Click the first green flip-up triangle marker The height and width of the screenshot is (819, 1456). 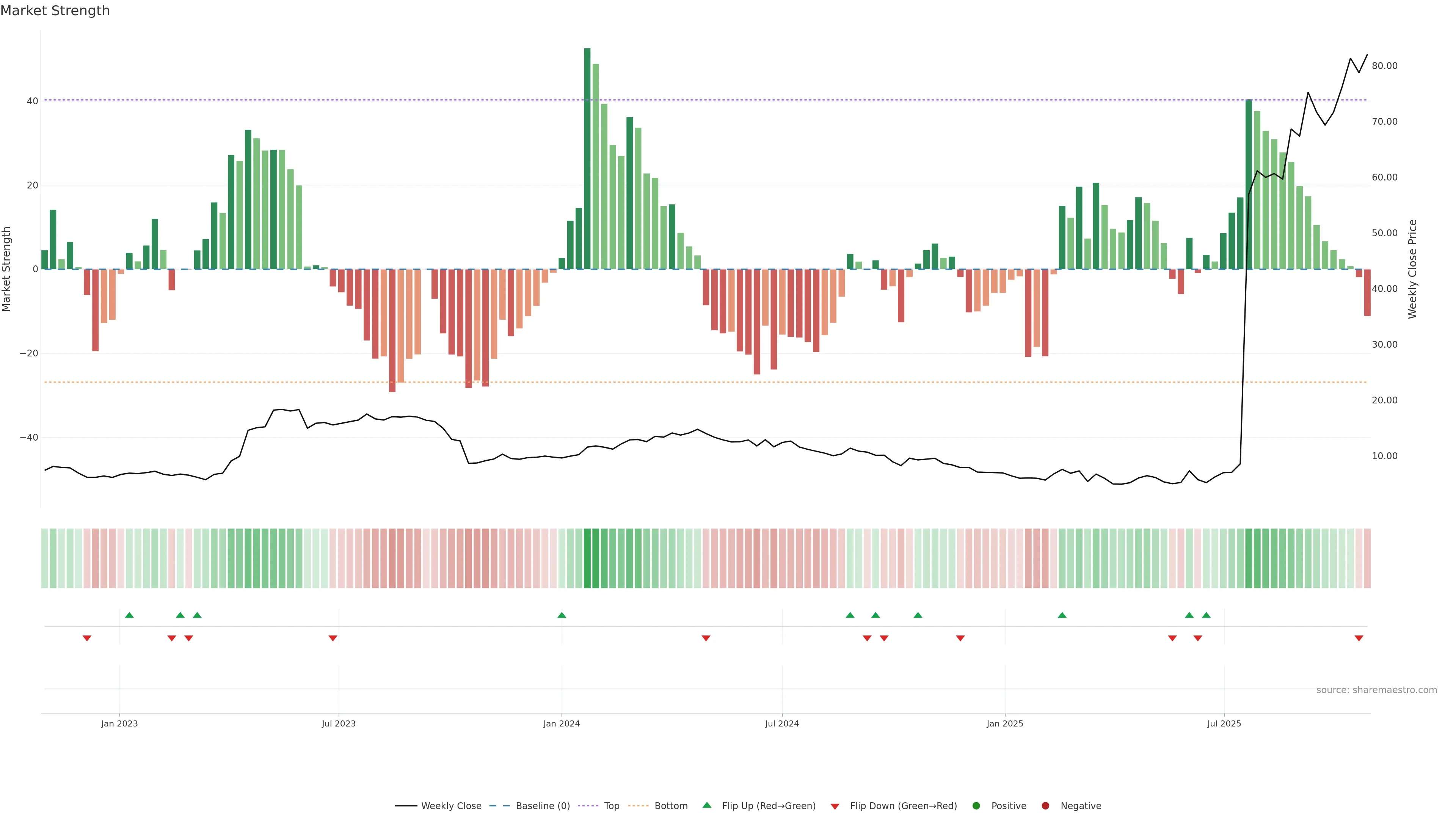(x=129, y=615)
